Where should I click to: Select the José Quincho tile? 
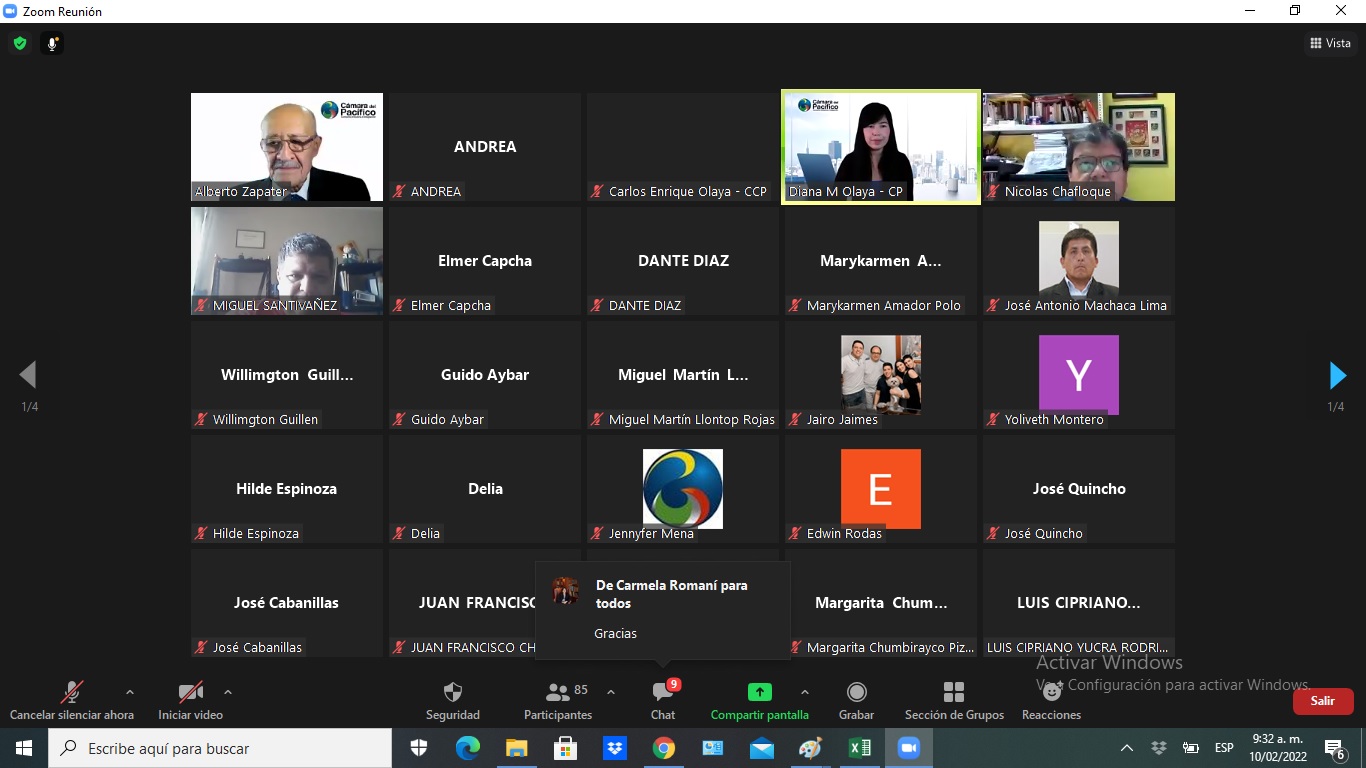click(x=1079, y=489)
